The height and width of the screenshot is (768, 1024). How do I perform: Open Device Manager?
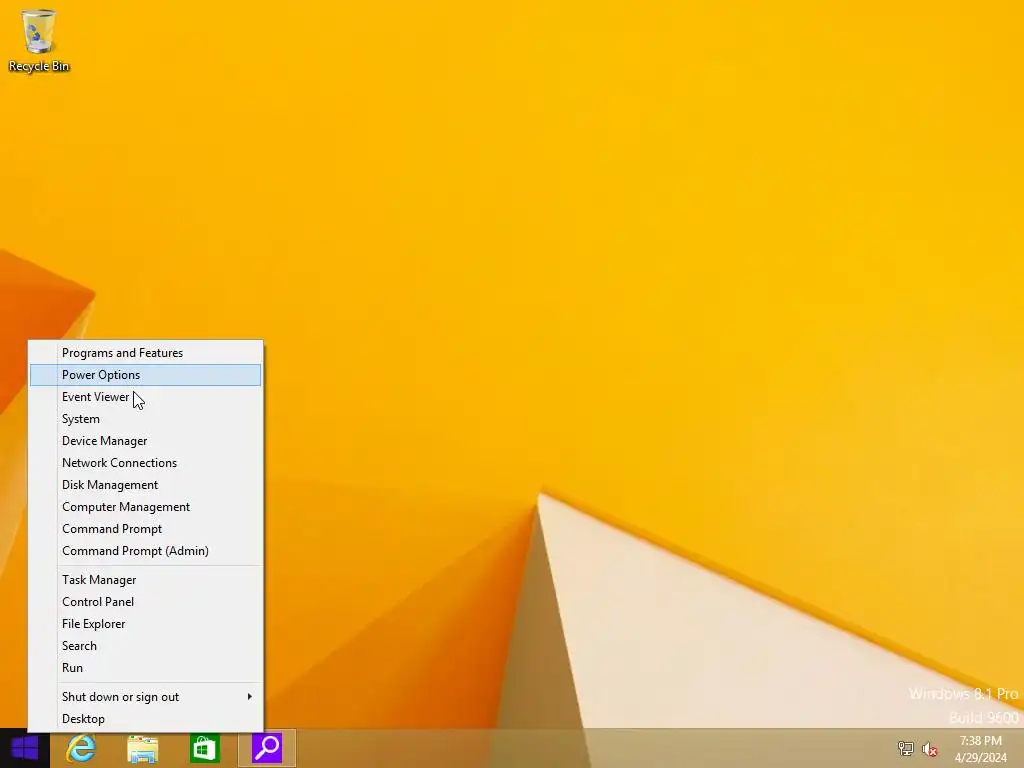(145, 441)
